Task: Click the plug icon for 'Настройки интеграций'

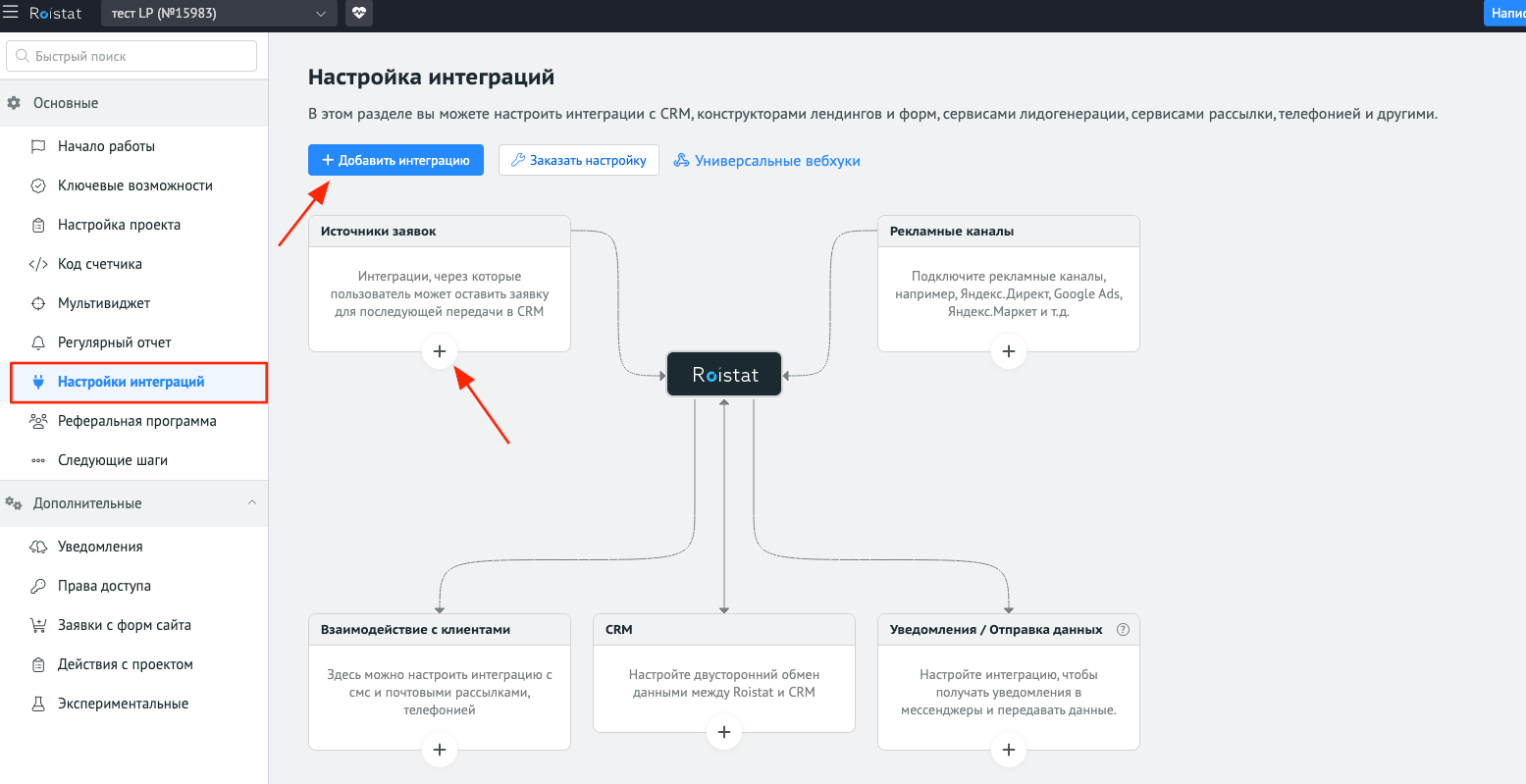Action: [x=38, y=382]
